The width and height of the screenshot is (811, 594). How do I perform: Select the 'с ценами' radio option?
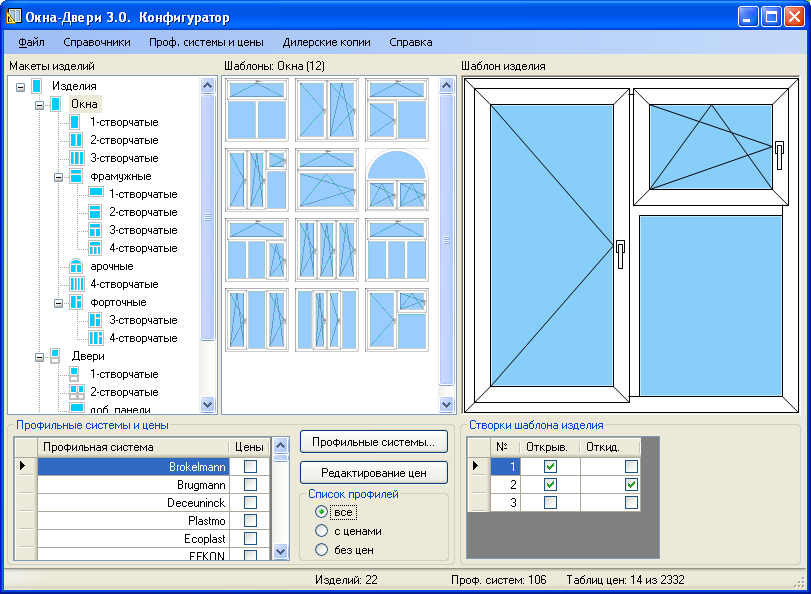pyautogui.click(x=321, y=531)
